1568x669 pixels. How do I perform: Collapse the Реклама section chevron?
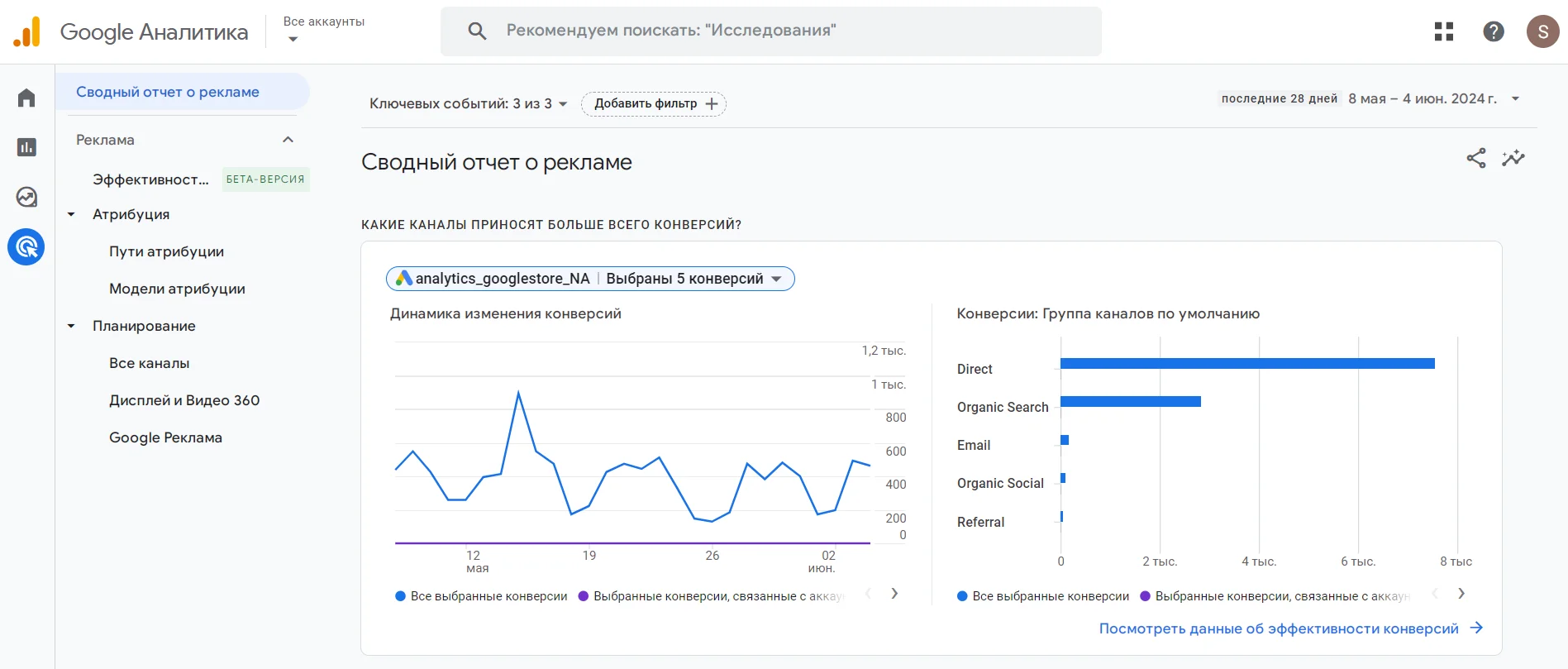[288, 140]
